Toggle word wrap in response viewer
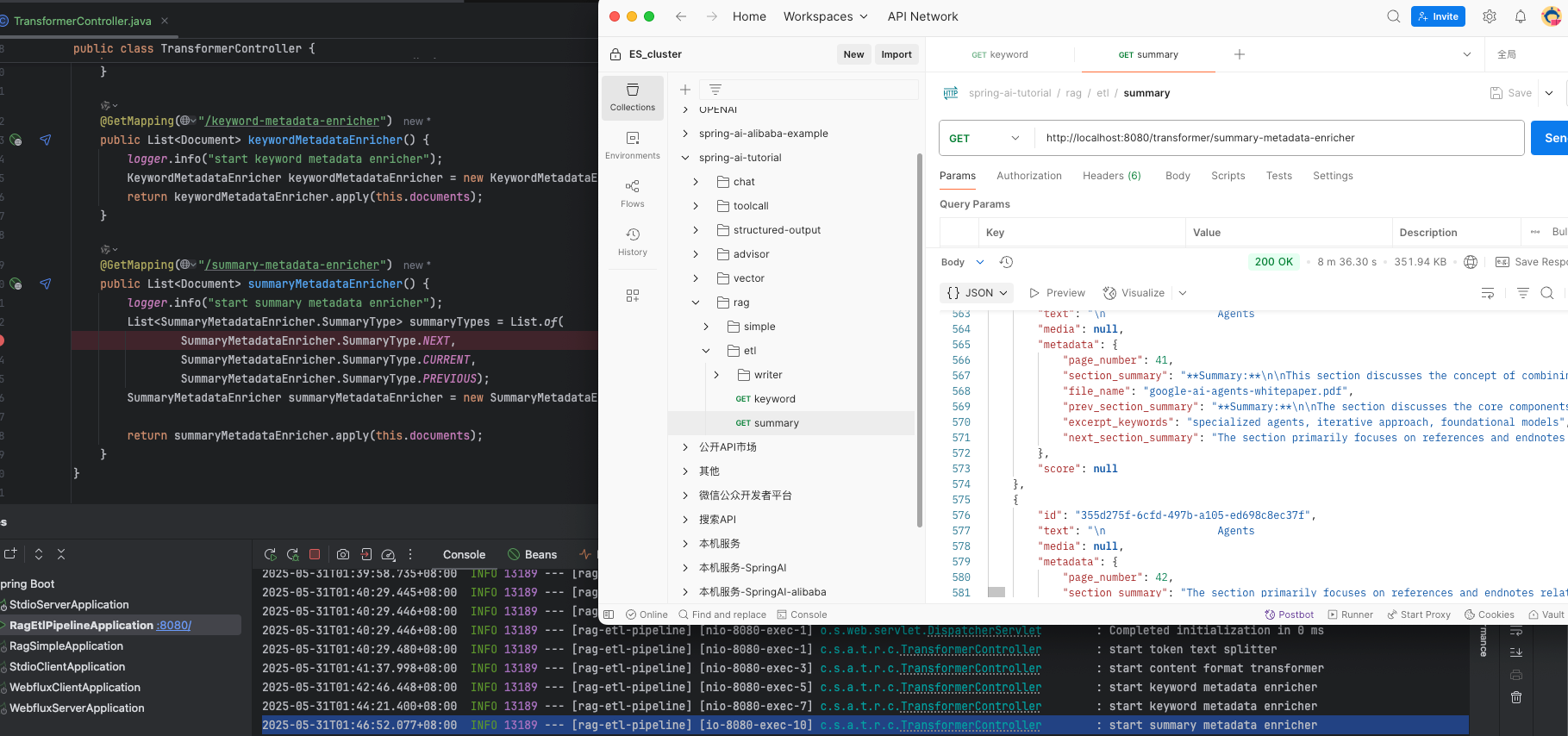The image size is (1568, 736). tap(1488, 293)
